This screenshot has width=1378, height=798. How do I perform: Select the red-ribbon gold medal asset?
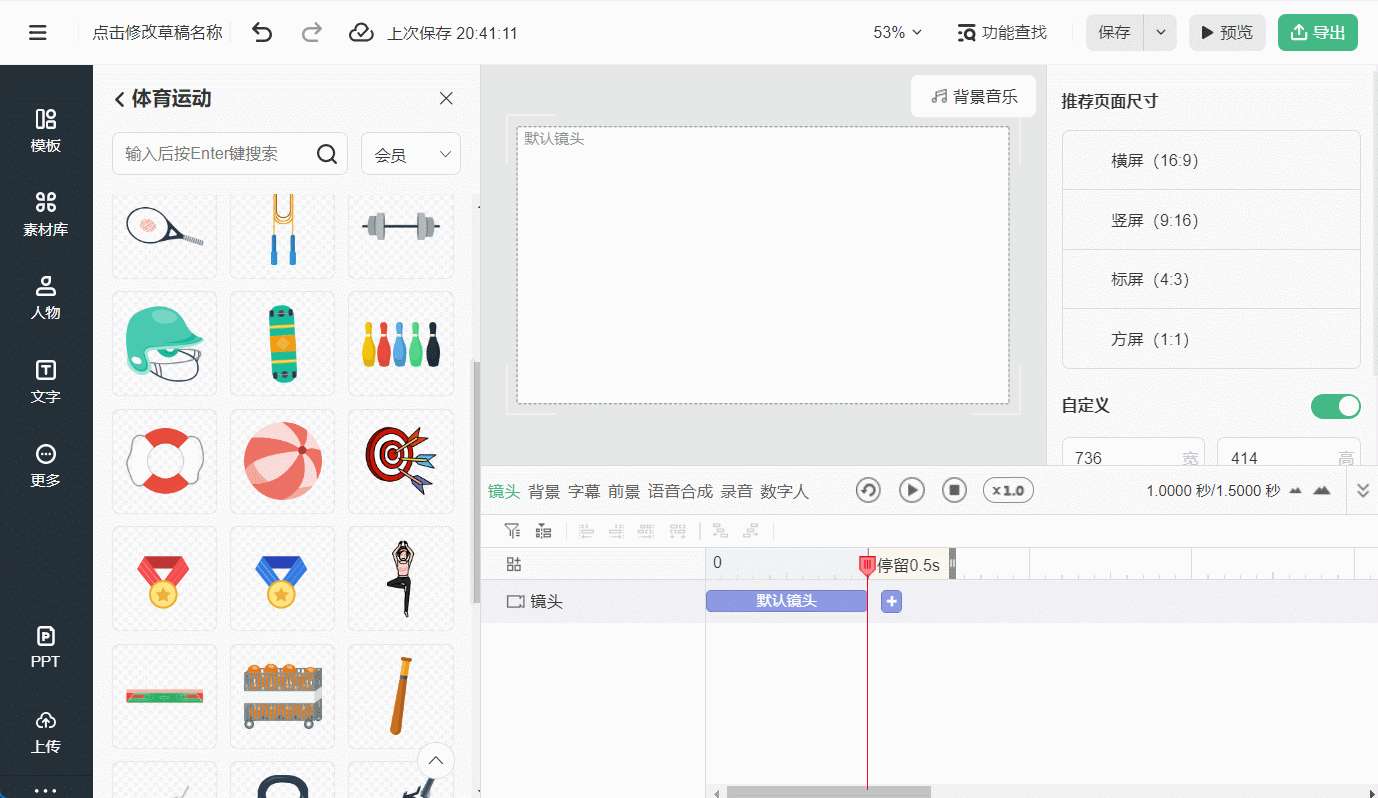point(165,579)
